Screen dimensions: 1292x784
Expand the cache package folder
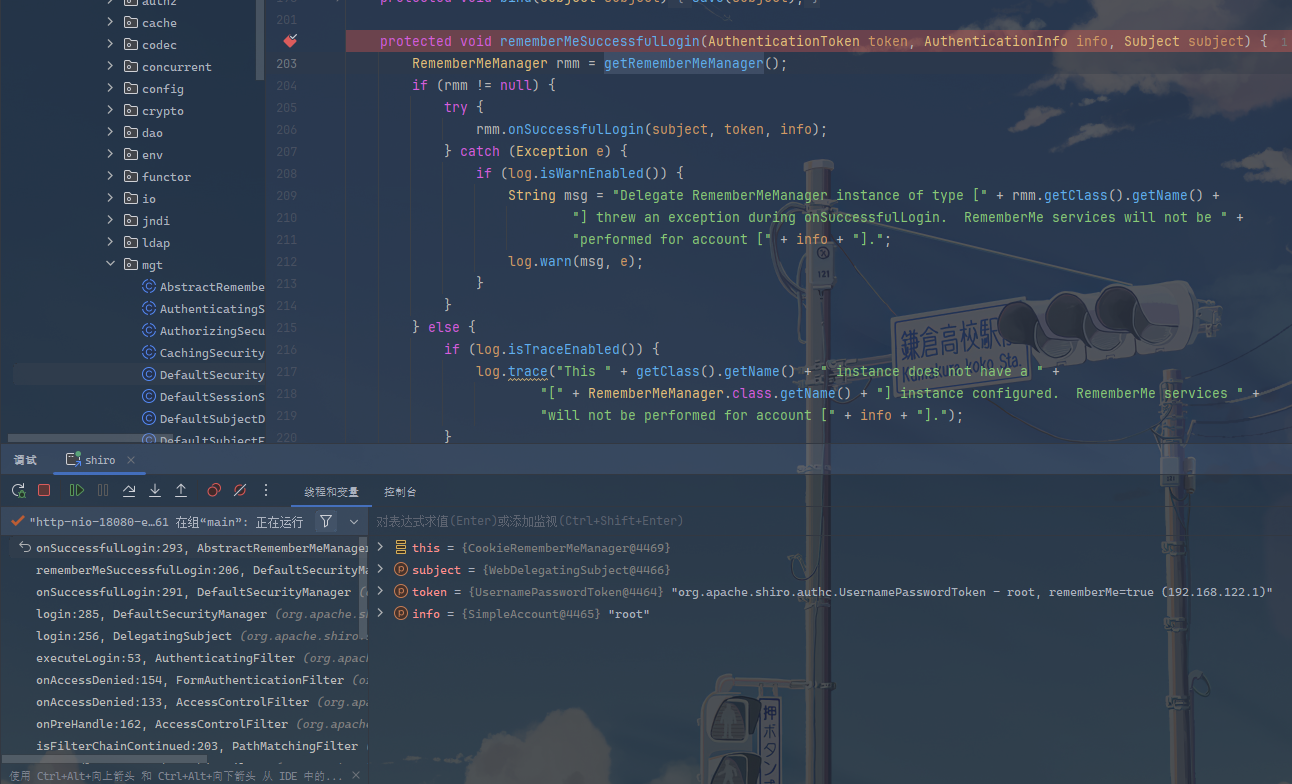[x=110, y=22]
